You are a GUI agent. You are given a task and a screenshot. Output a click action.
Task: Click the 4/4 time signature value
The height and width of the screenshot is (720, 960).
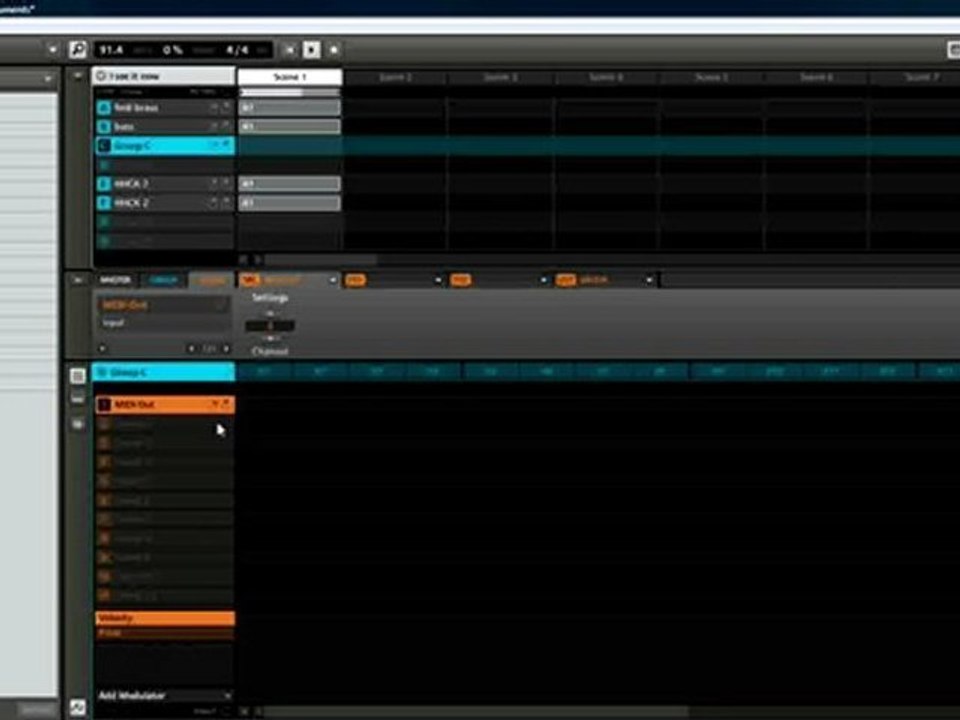(237, 50)
